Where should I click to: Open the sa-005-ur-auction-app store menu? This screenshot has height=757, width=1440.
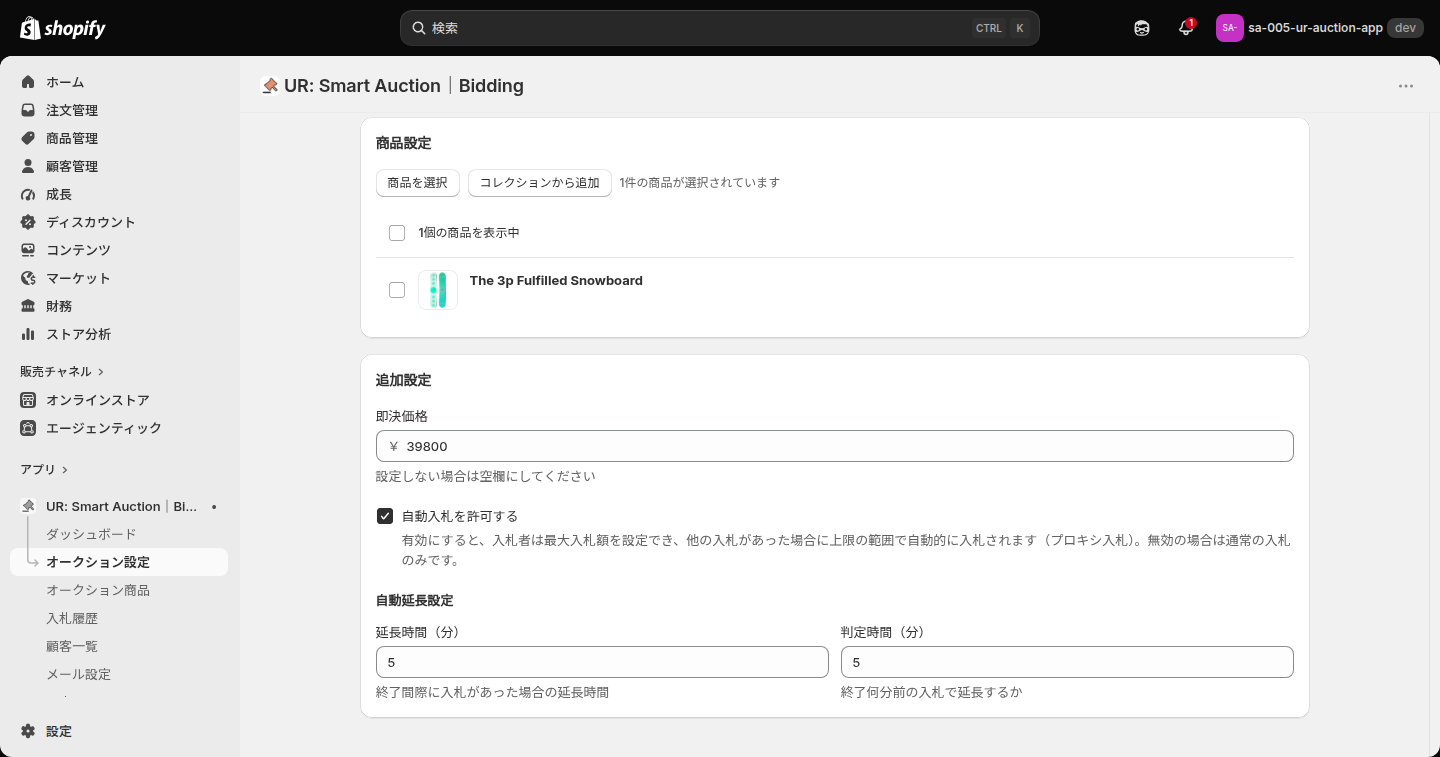pos(1320,28)
